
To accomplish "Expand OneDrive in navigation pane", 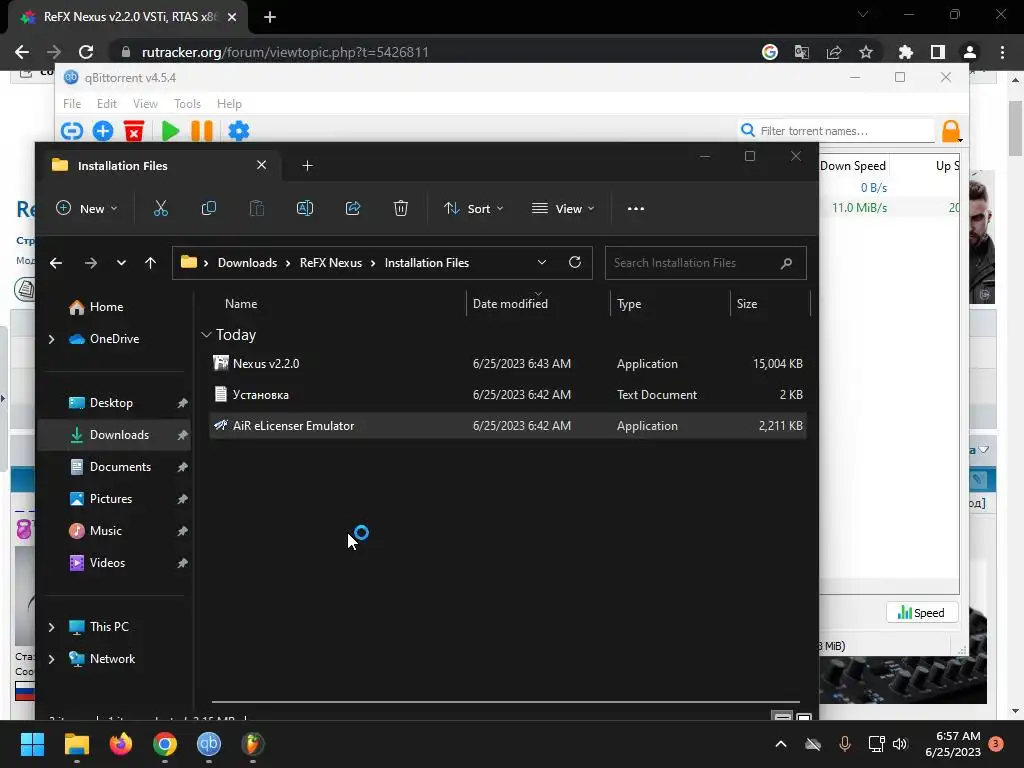I will [52, 339].
